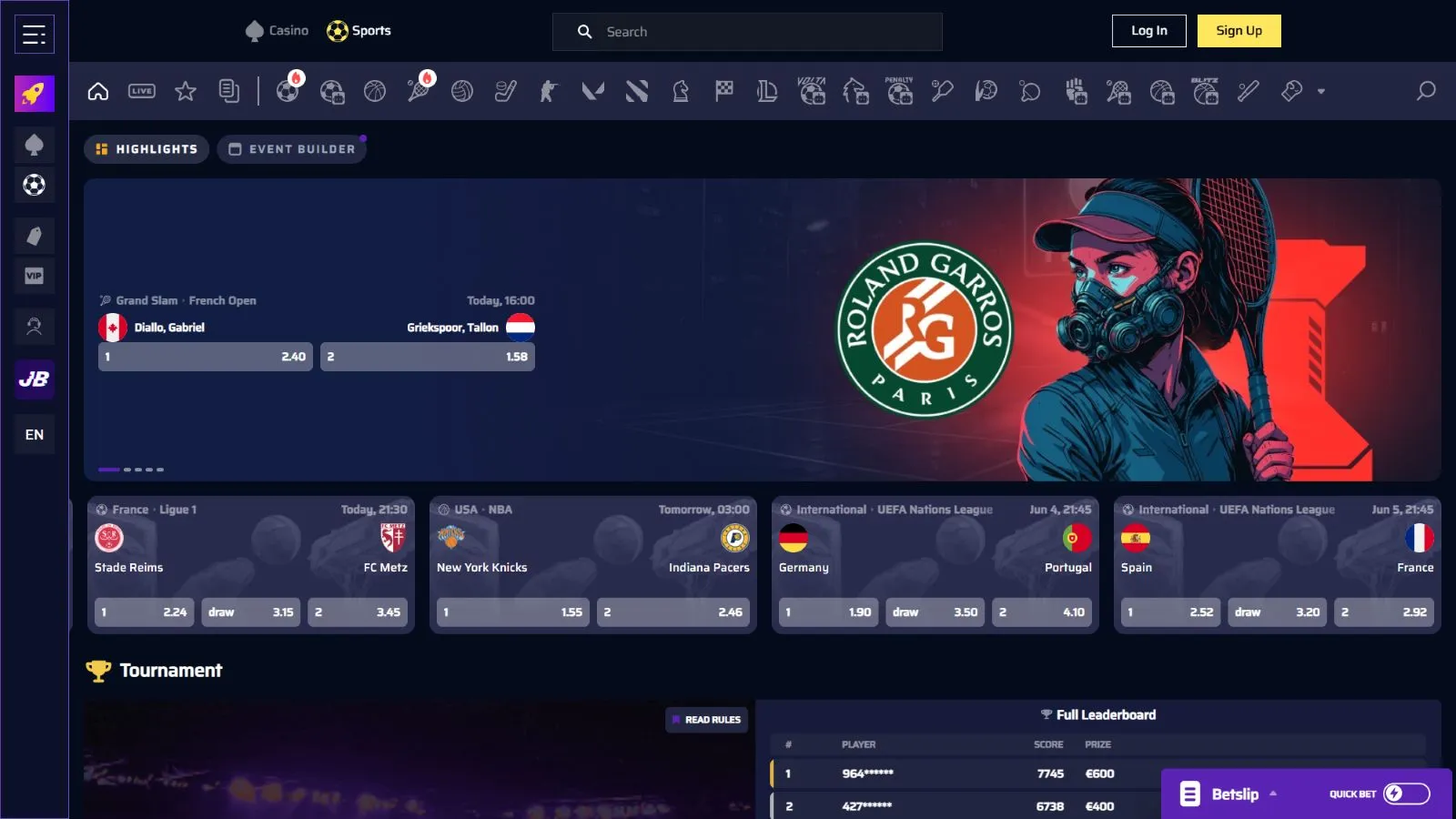Expand more sports dropdown arrow
This screenshot has width=1456, height=819.
coord(1321,91)
